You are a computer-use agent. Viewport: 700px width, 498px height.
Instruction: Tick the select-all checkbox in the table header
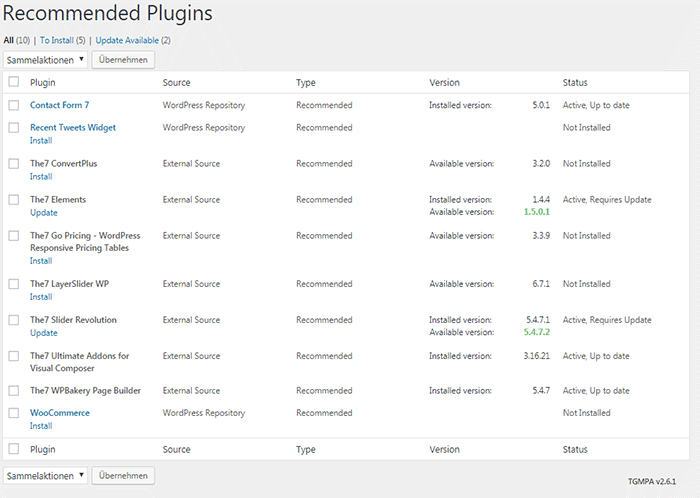(14, 82)
